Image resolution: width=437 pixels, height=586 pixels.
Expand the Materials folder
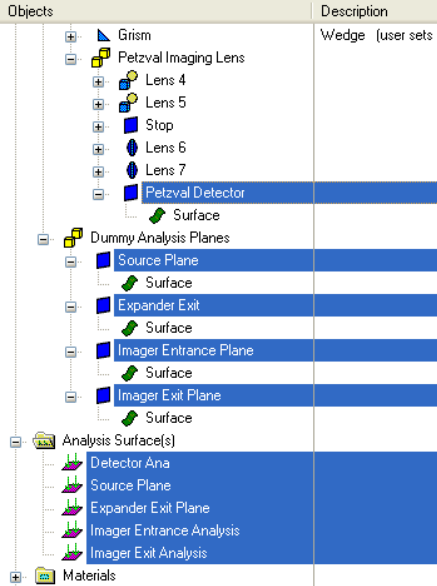(15, 577)
